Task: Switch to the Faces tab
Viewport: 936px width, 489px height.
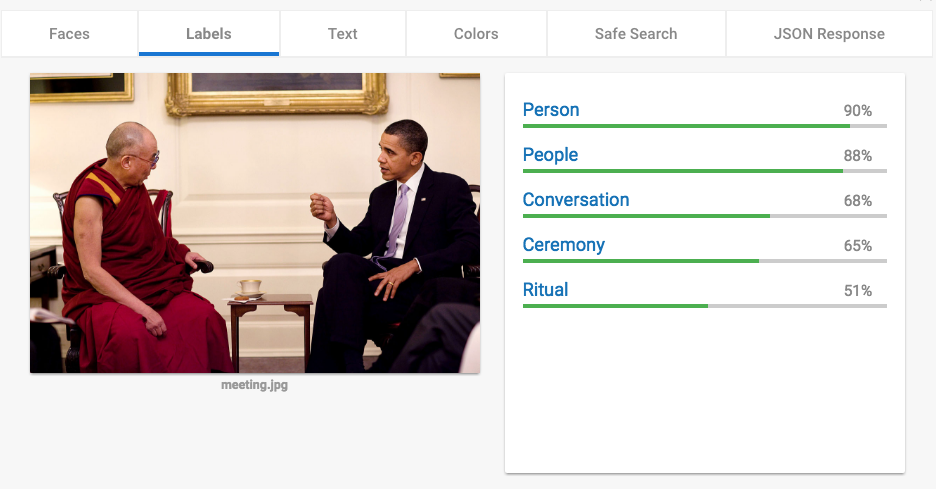Action: pos(69,34)
